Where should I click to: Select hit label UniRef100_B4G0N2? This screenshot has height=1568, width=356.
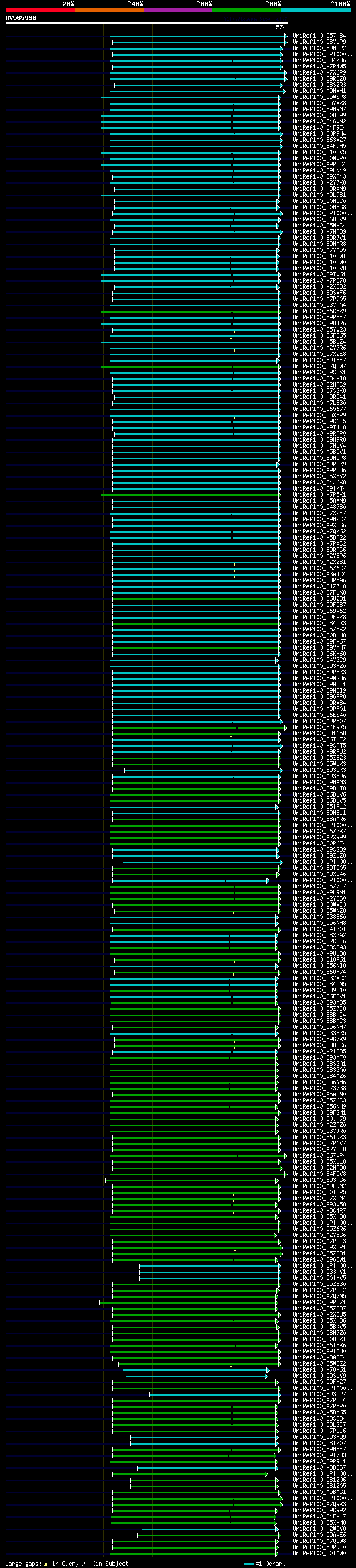(x=319, y=121)
